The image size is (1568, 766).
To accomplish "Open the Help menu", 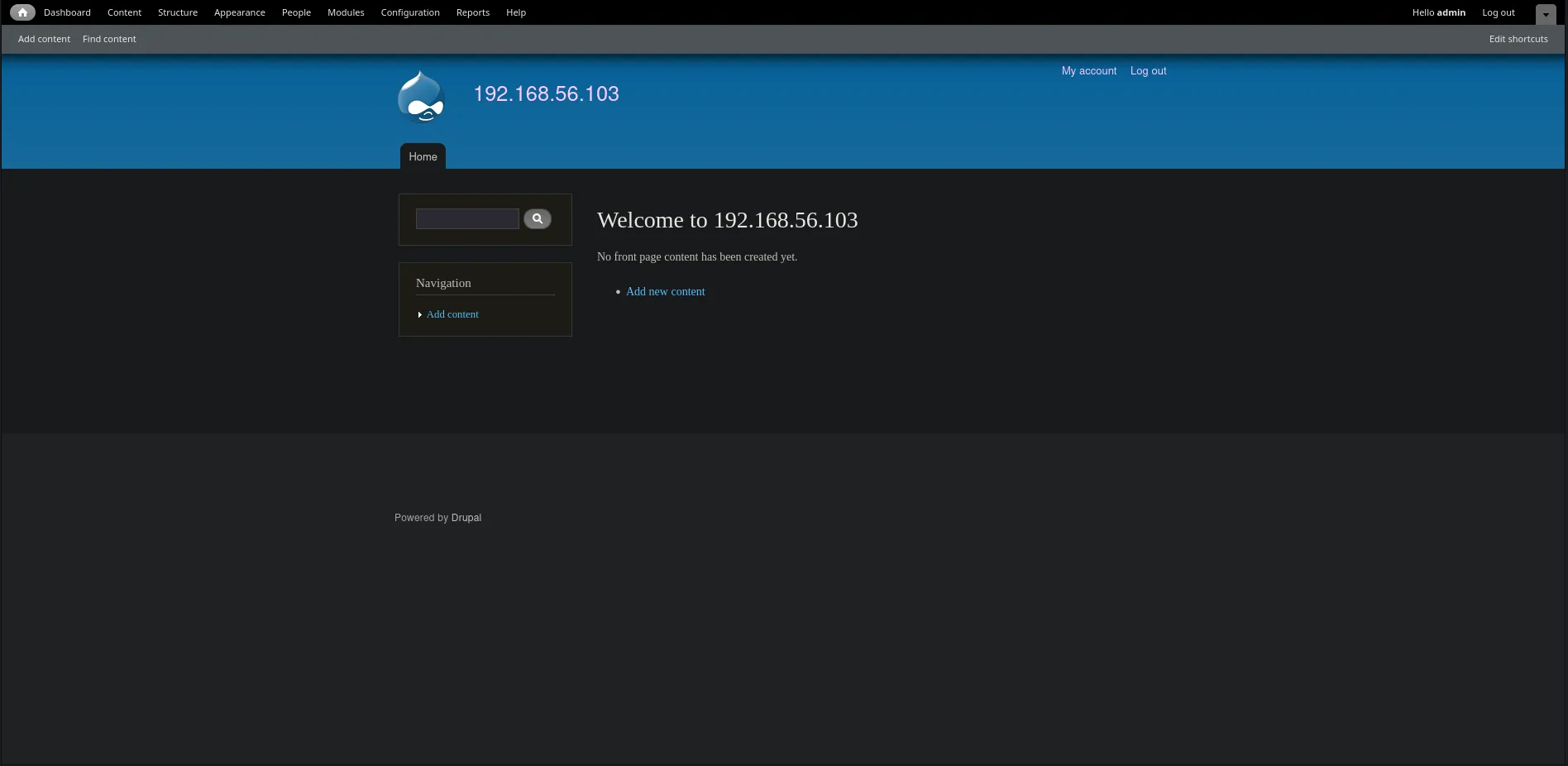I will [x=516, y=12].
